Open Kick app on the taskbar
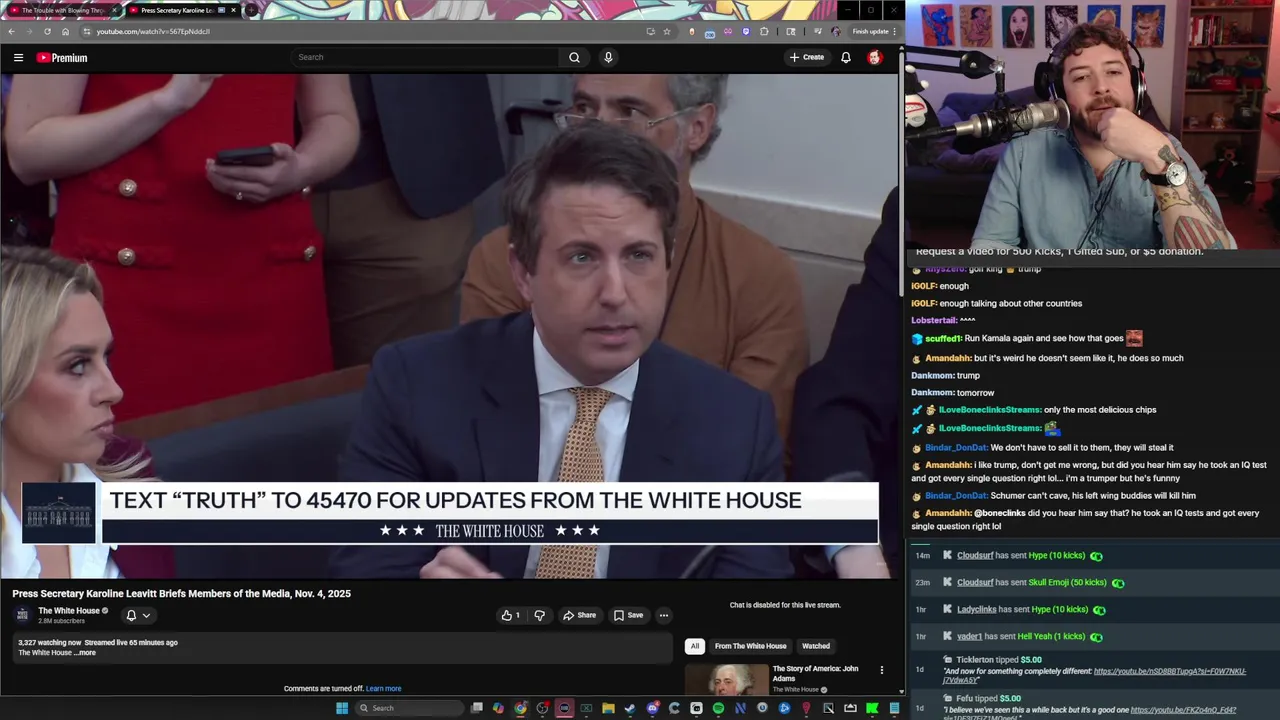 click(871, 708)
